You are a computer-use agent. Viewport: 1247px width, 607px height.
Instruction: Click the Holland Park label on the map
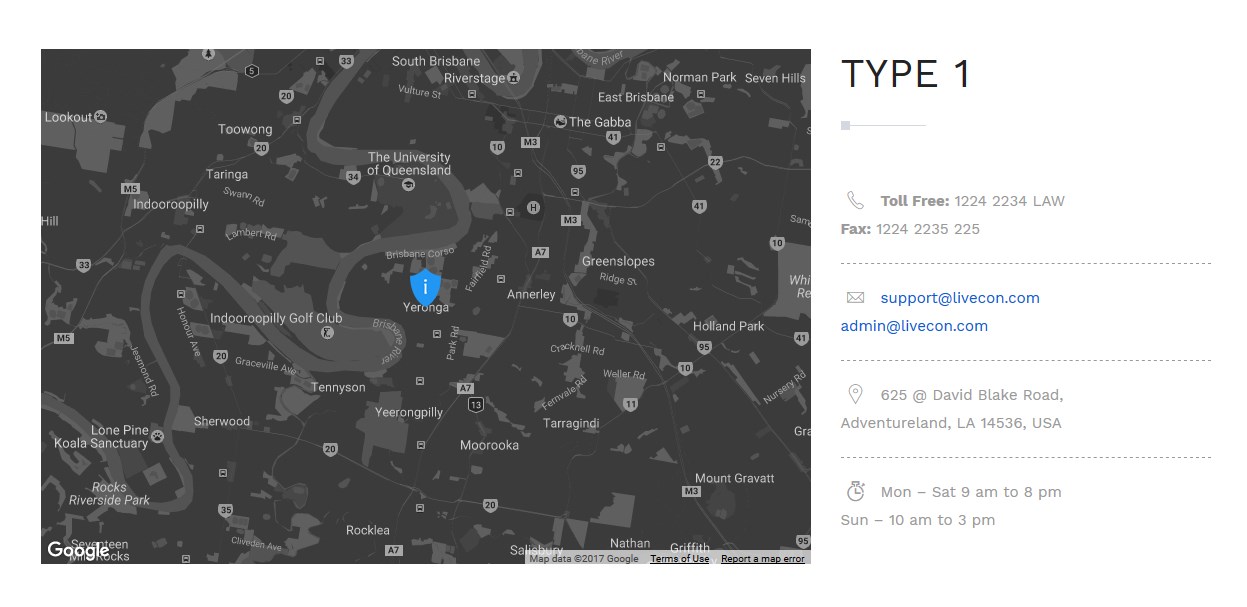[x=728, y=326]
